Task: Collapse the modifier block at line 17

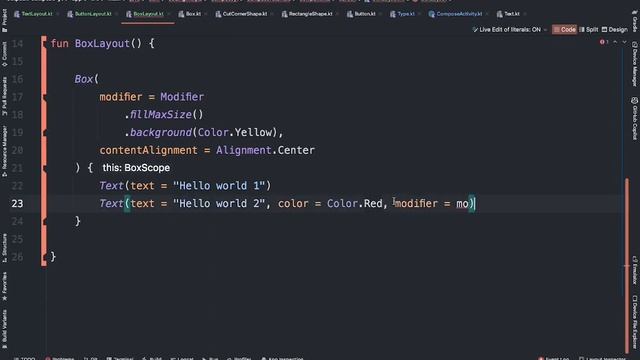Action: [x=44, y=97]
